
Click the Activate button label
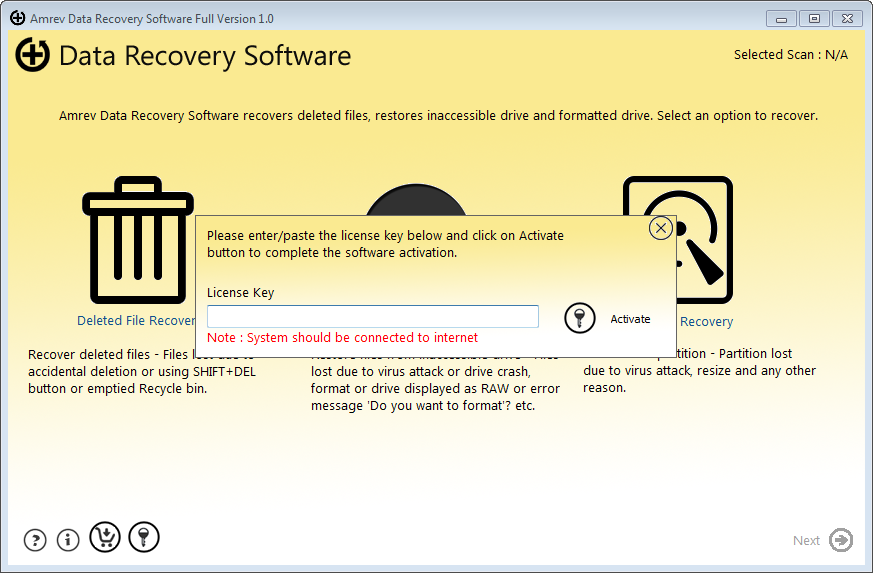(630, 319)
